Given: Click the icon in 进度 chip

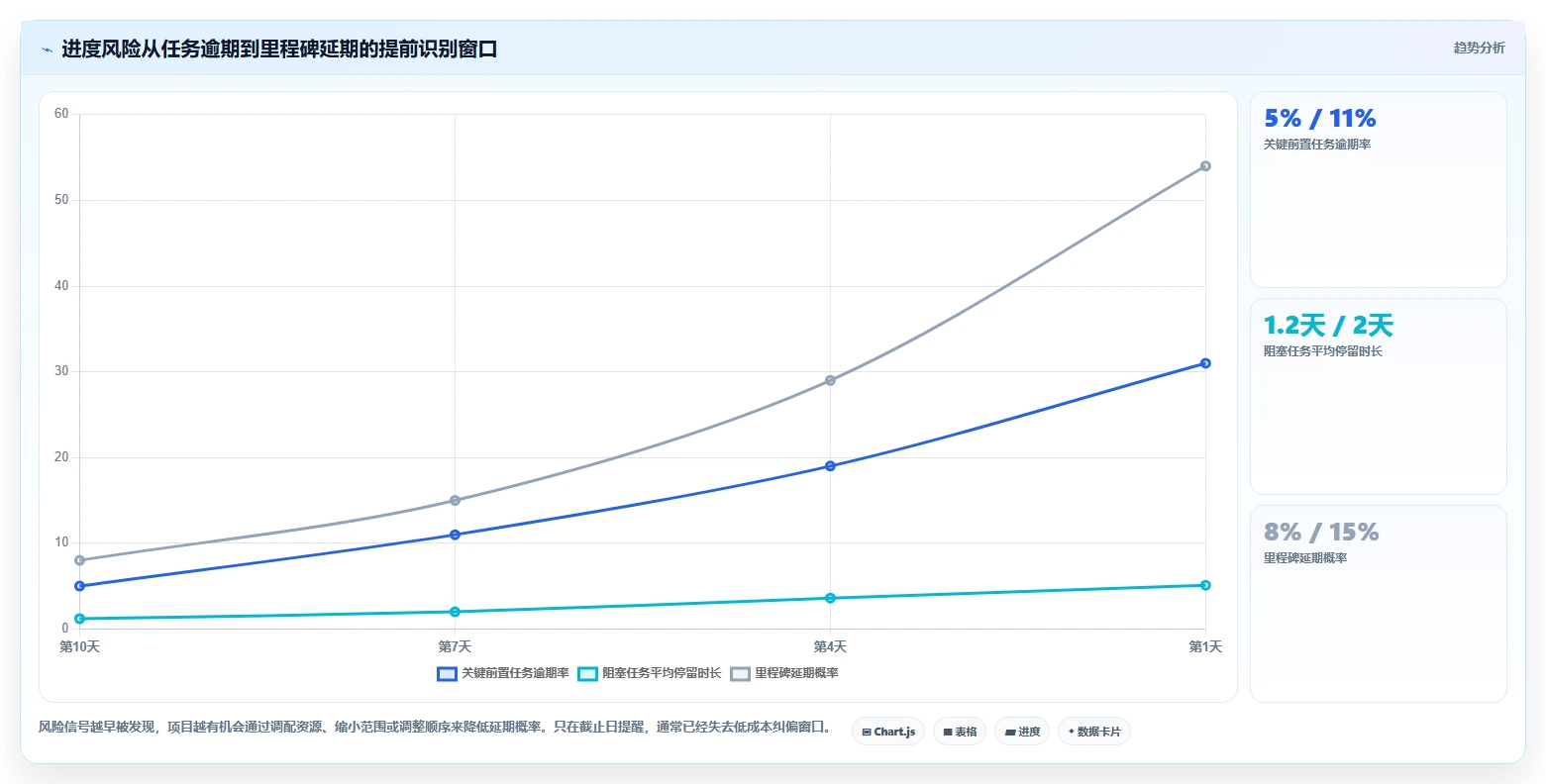Looking at the screenshot, I should coord(1010,733).
